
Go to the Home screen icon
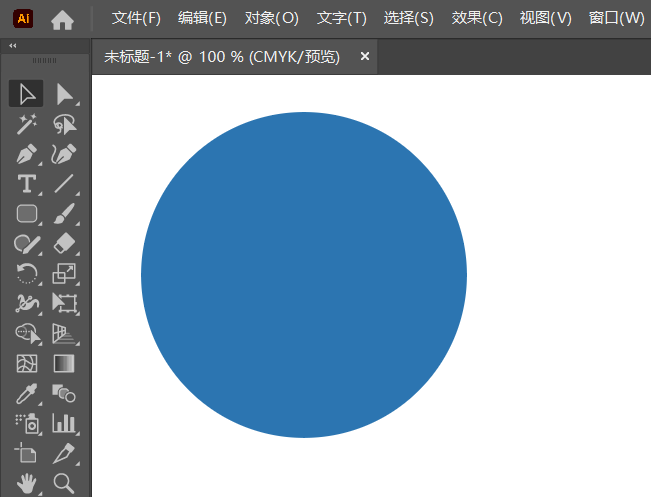point(62,20)
